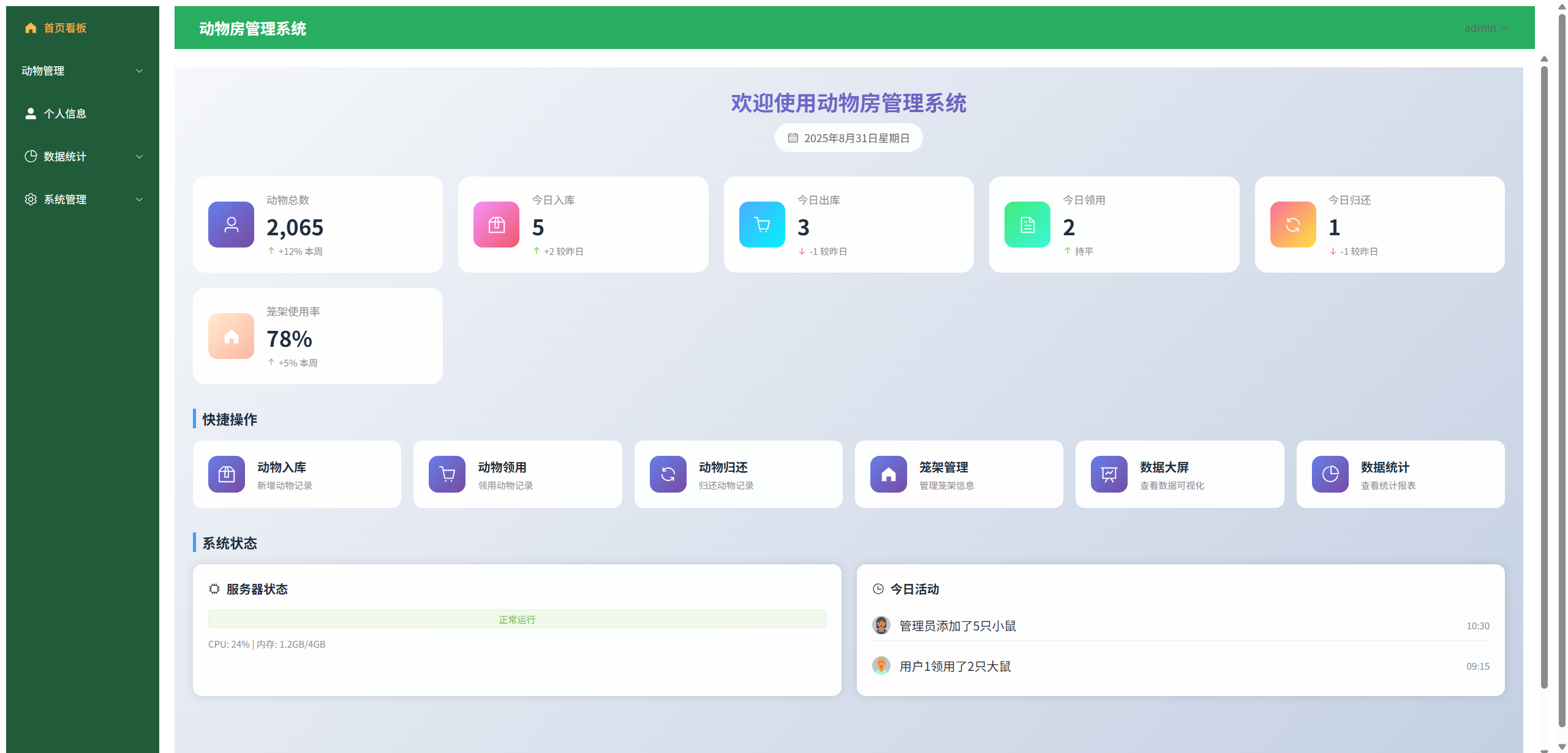Expand the 动物管理 sidebar menu

(x=82, y=70)
